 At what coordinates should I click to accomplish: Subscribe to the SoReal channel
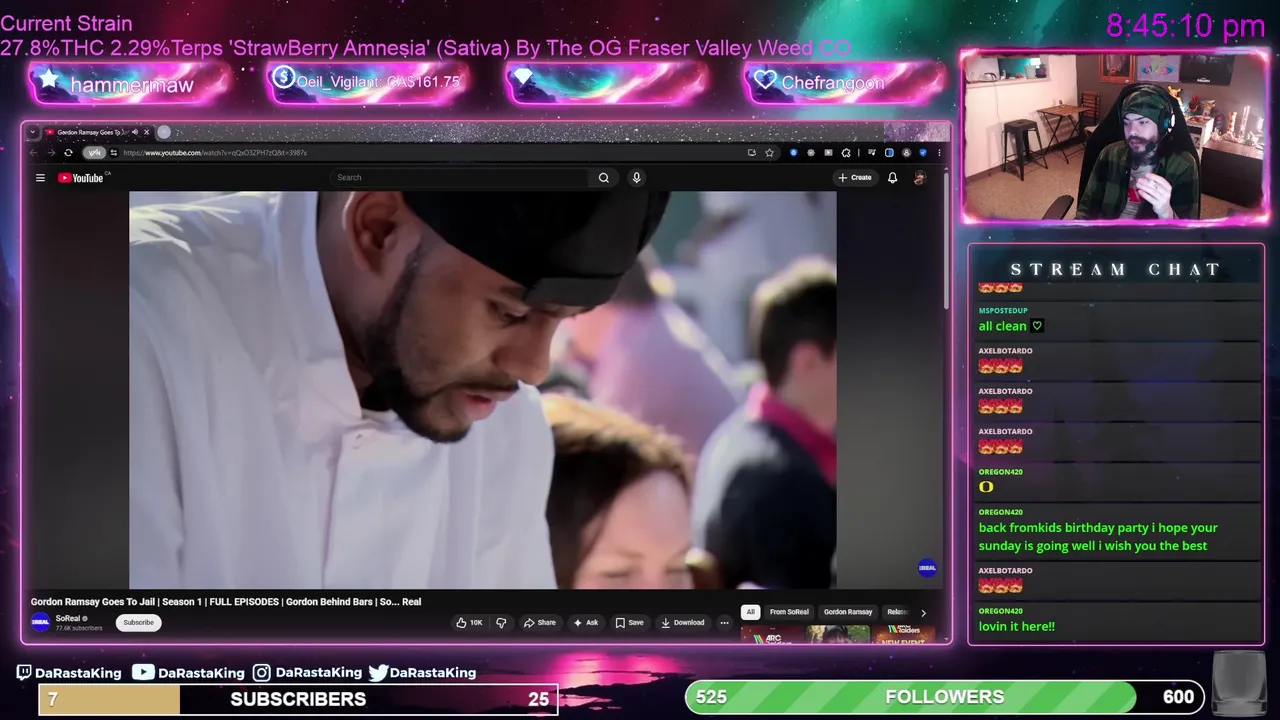[x=138, y=623]
